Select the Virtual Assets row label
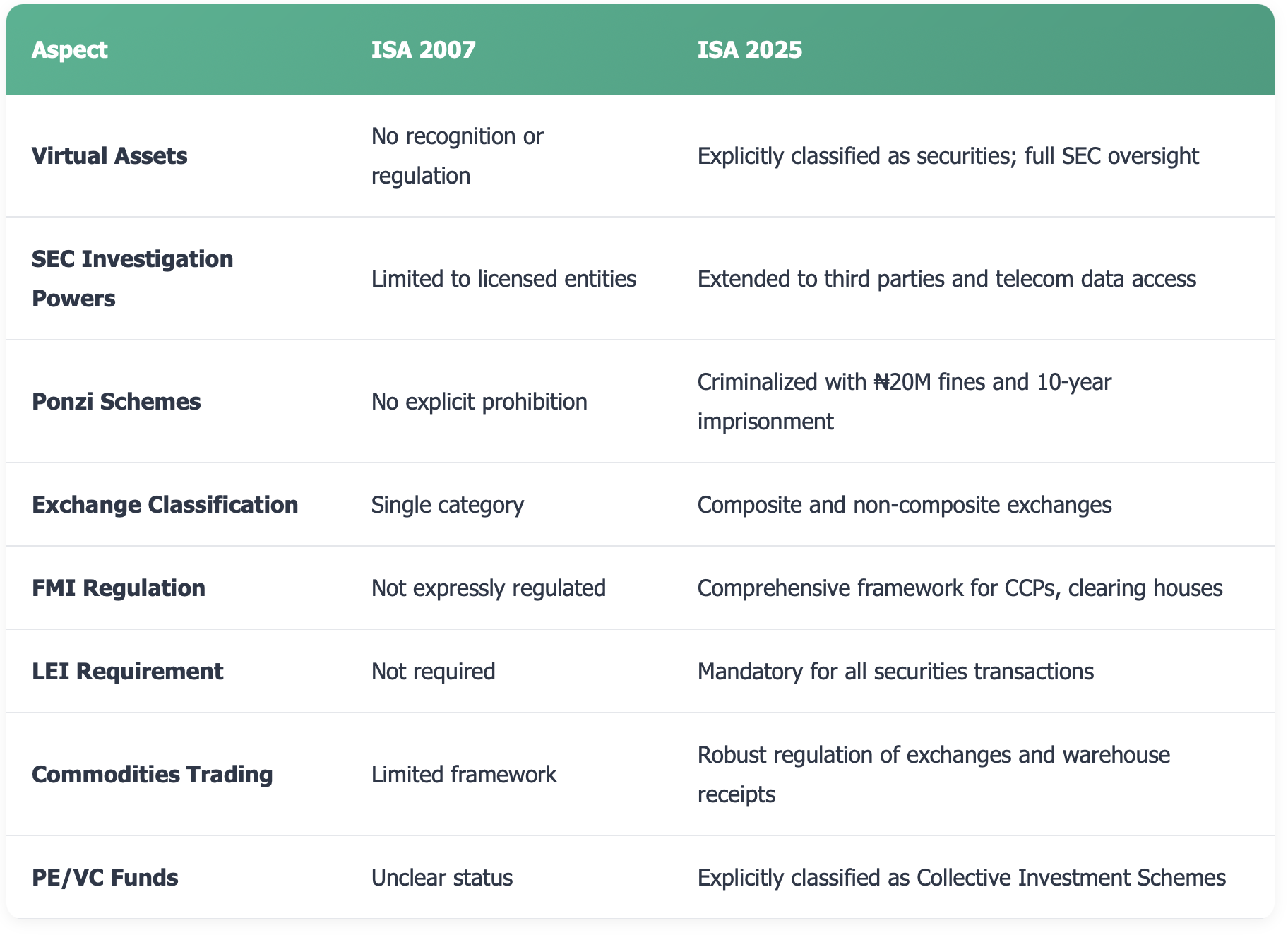Viewport: 1288px width, 935px height. click(109, 156)
